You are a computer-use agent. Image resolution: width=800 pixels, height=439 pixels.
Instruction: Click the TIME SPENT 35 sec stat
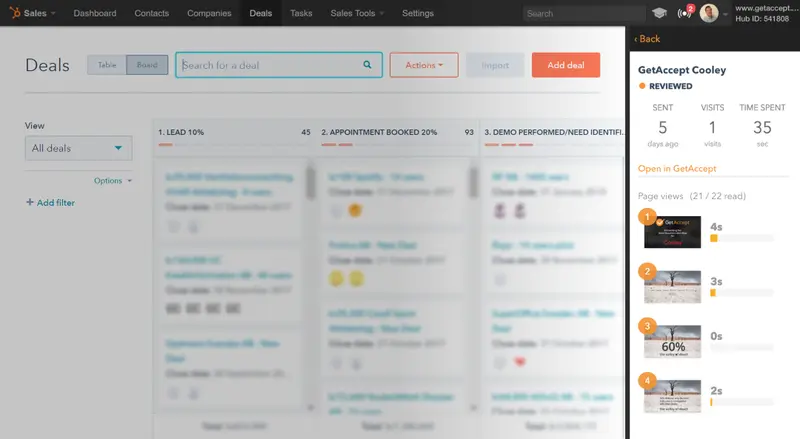click(762, 126)
